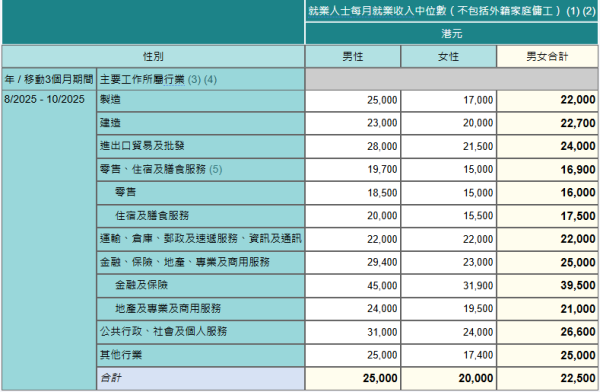Select 其他行業 combined value 25,000
This screenshot has height=392, width=600.
pyautogui.click(x=547, y=355)
